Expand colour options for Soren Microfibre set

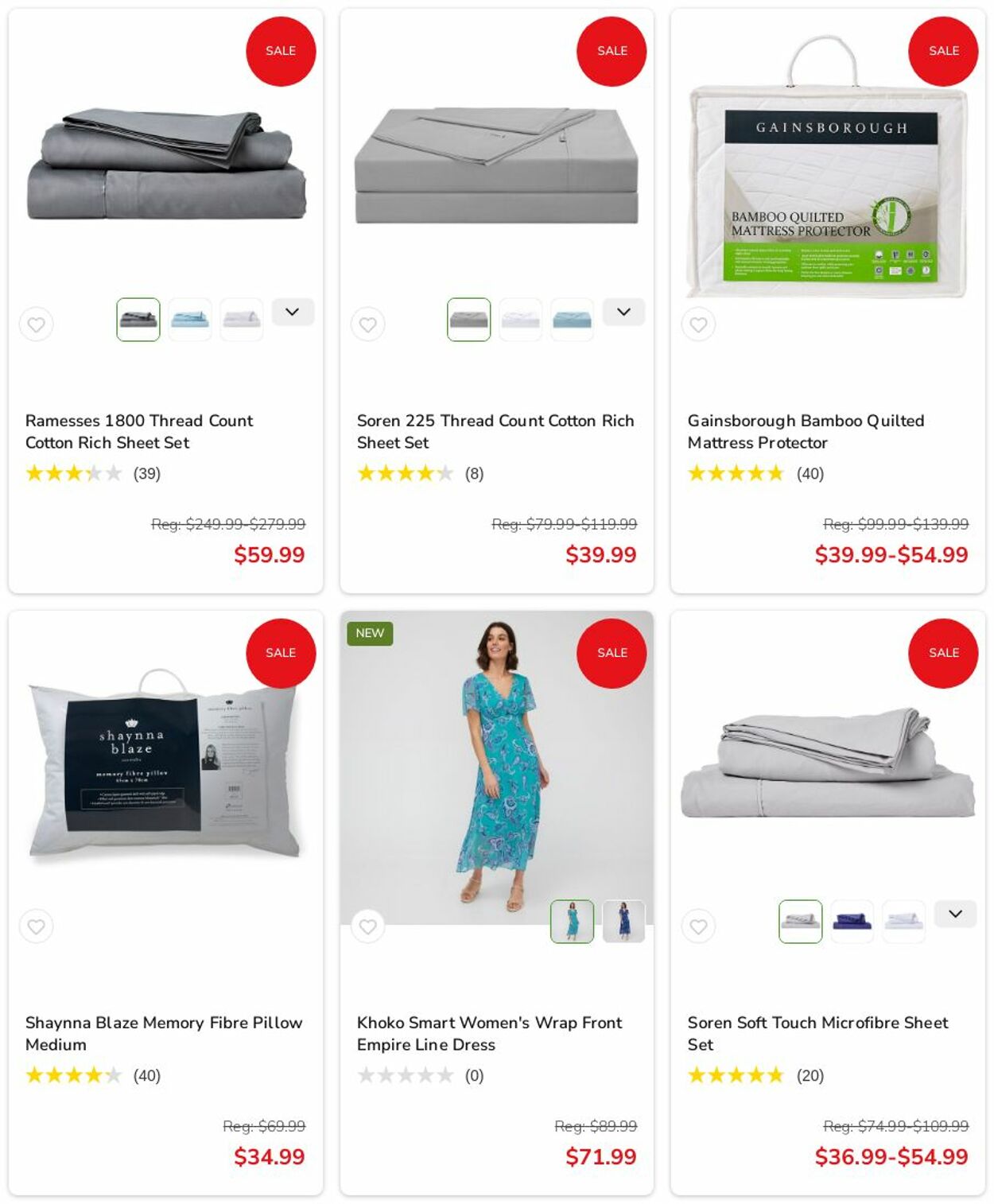(955, 914)
